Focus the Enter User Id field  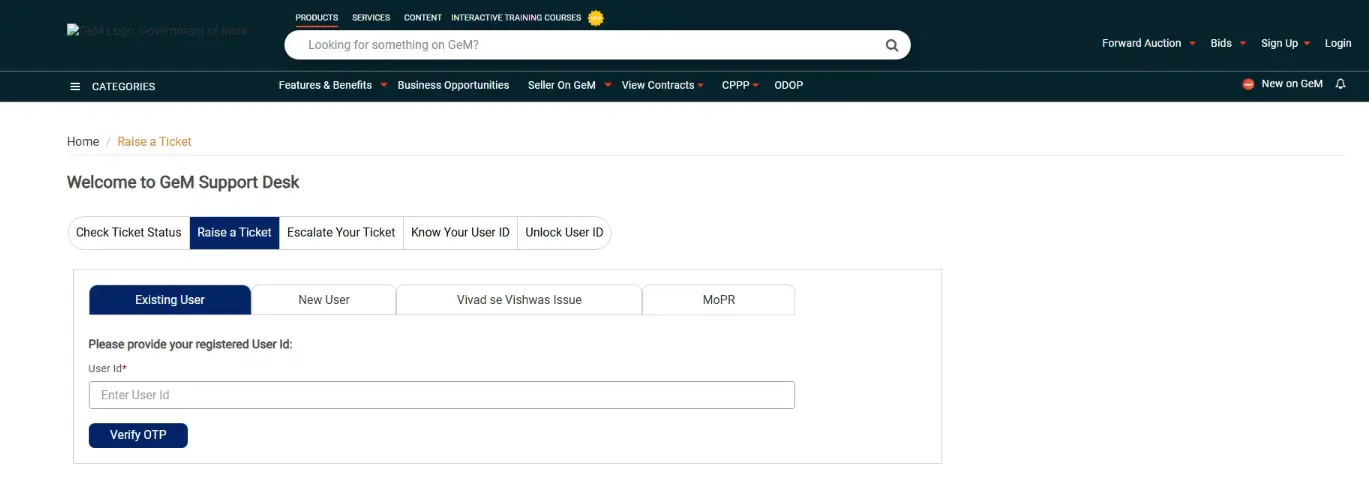(x=442, y=395)
